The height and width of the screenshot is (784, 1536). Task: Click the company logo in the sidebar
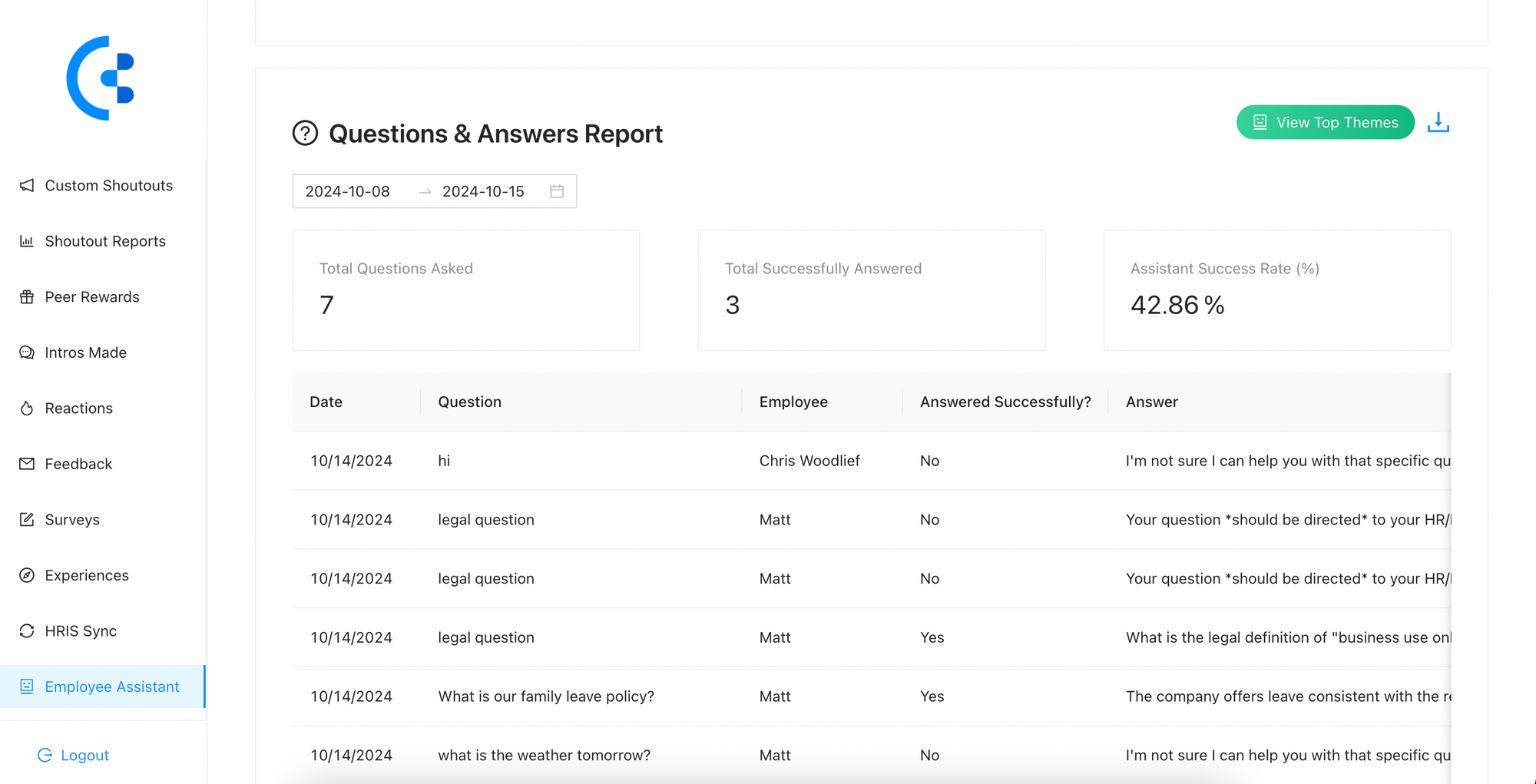tap(101, 78)
